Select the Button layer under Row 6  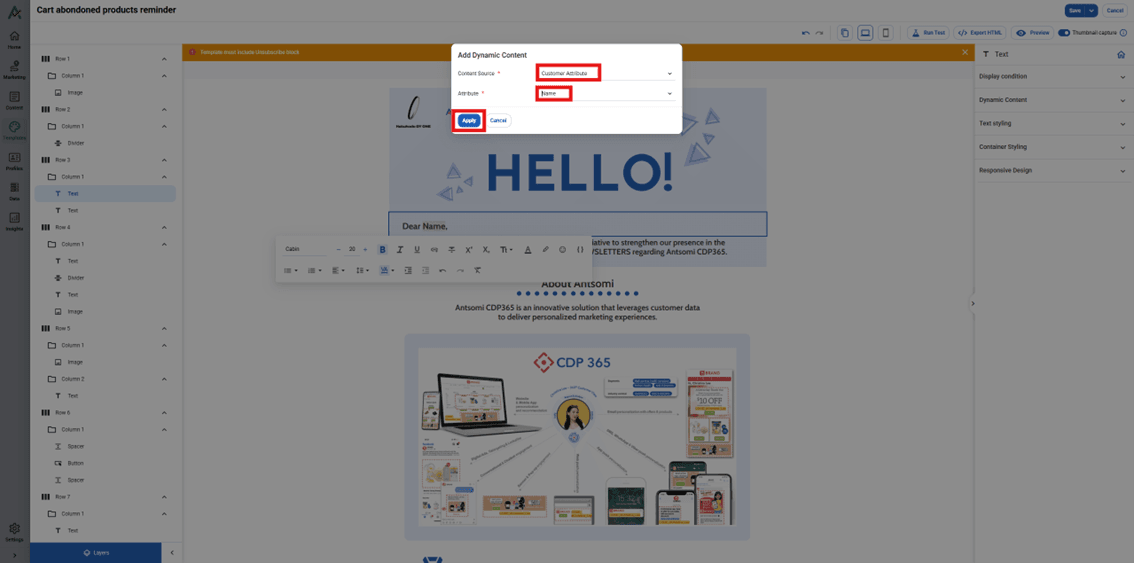click(x=76, y=463)
